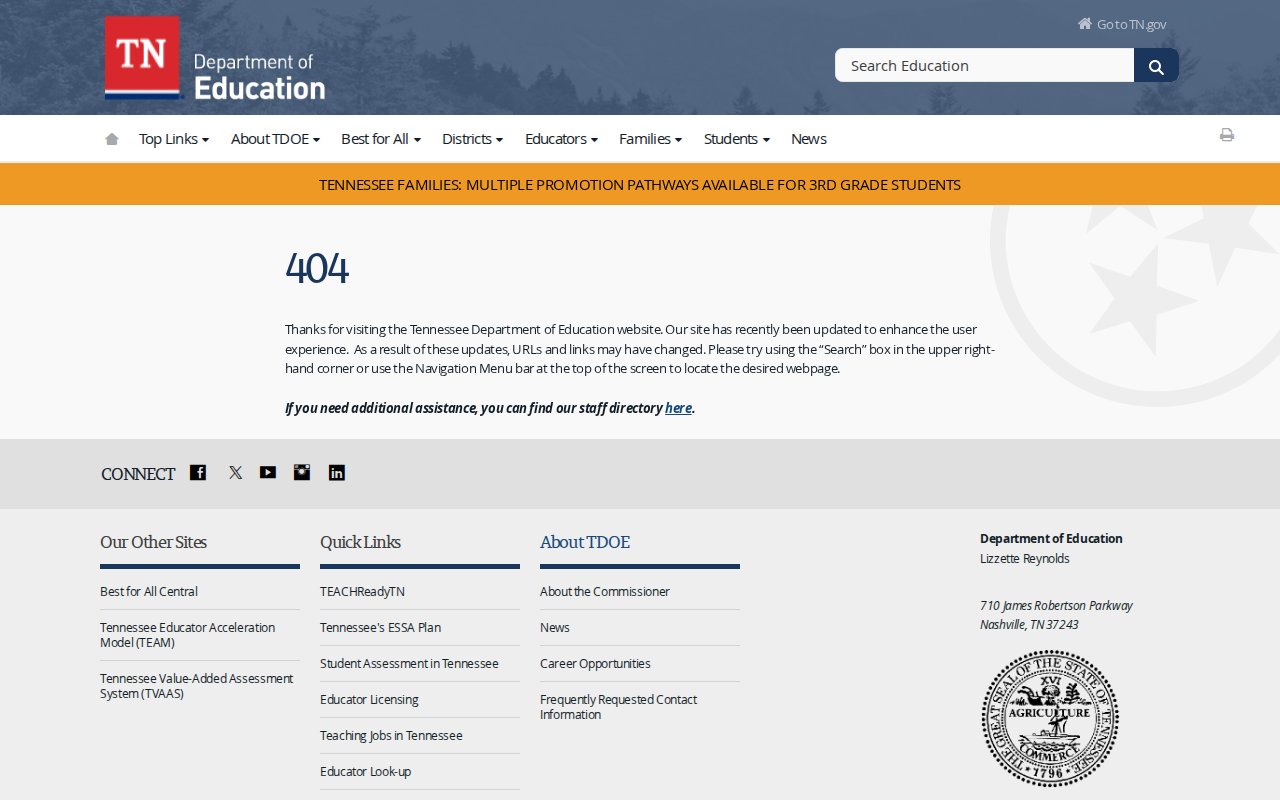
Task: Expand the About TDOE dropdown menu
Action: (x=275, y=139)
